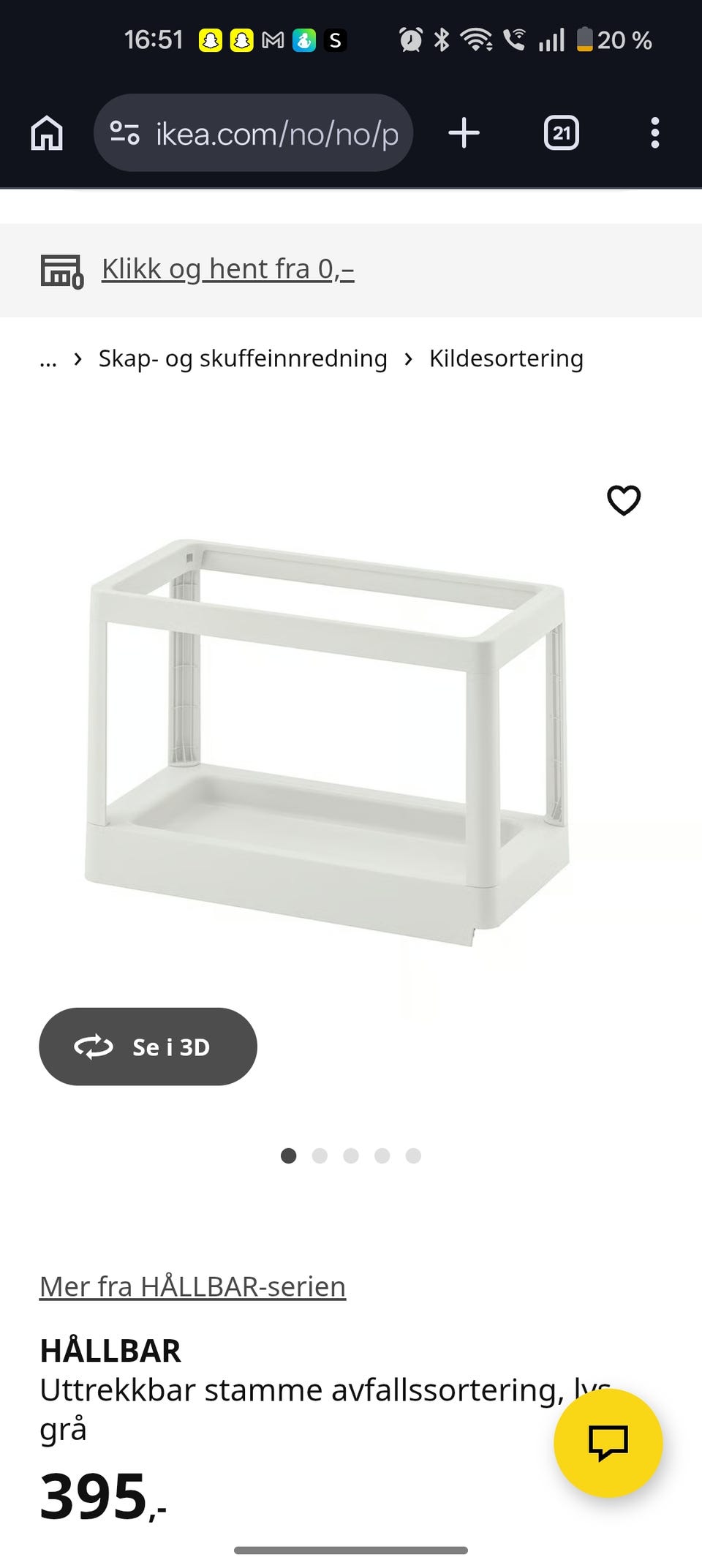
Task: Open Klikk og hent fra 0,– link
Action: 227,269
